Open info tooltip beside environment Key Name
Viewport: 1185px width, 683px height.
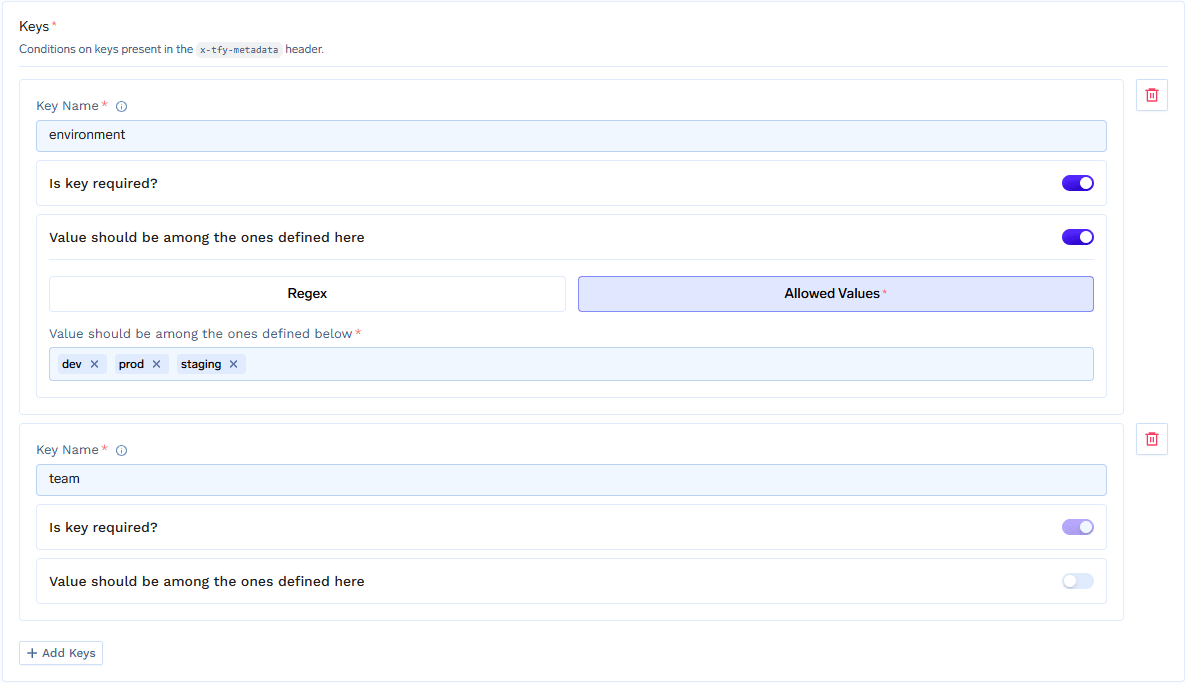click(x=122, y=107)
